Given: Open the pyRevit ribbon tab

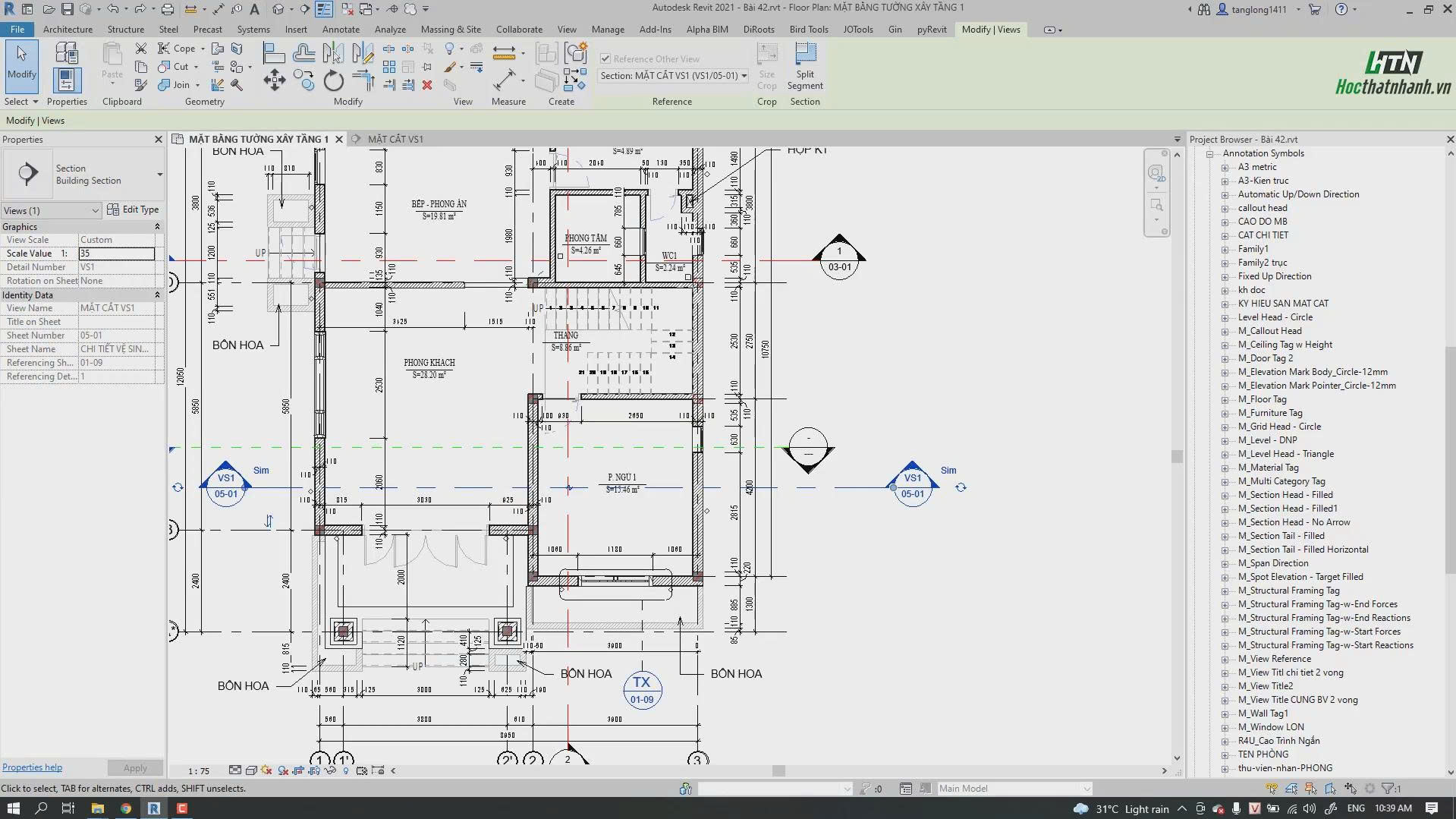Looking at the screenshot, I should point(932,30).
